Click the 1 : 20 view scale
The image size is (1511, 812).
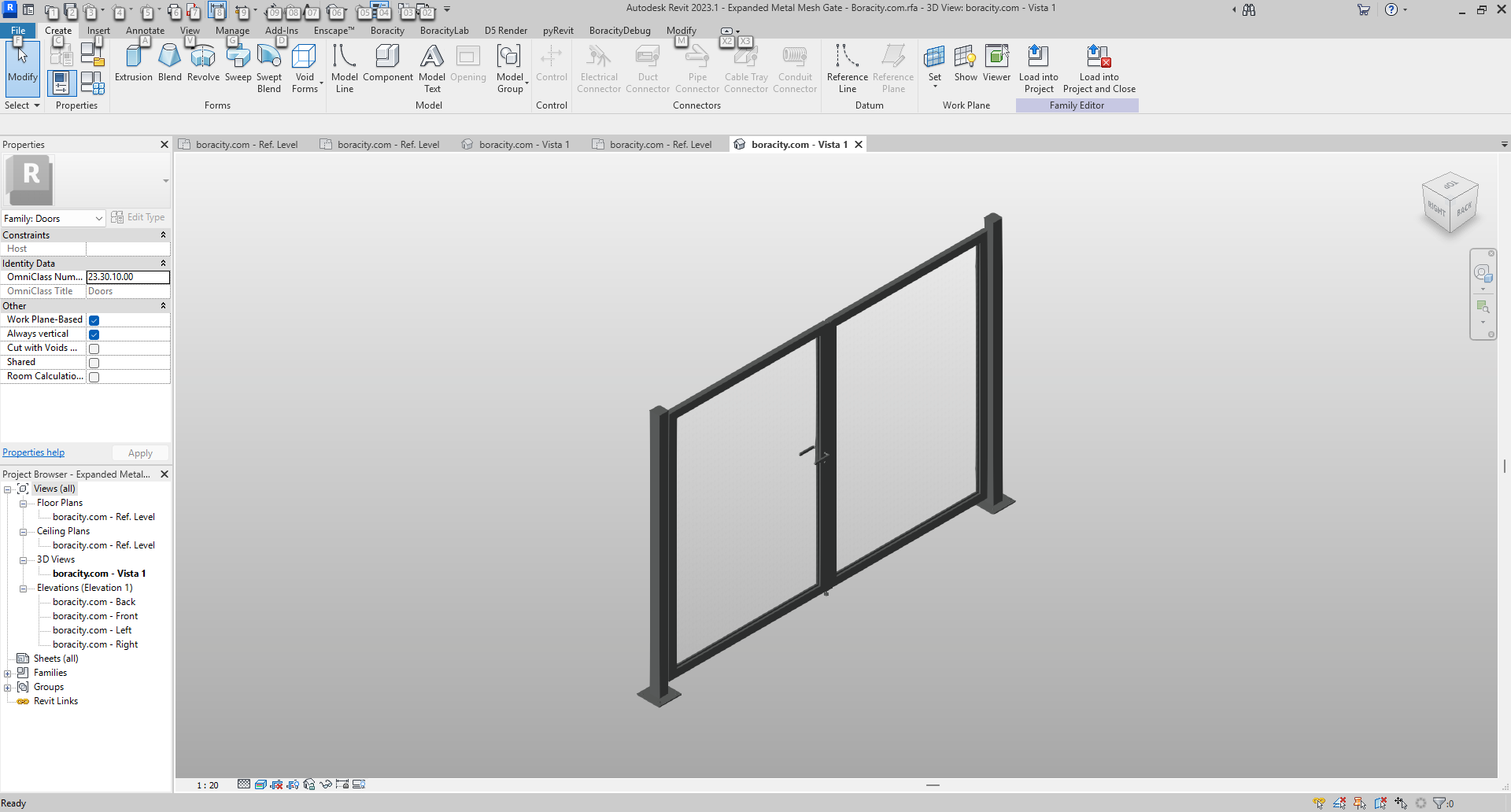pos(208,785)
